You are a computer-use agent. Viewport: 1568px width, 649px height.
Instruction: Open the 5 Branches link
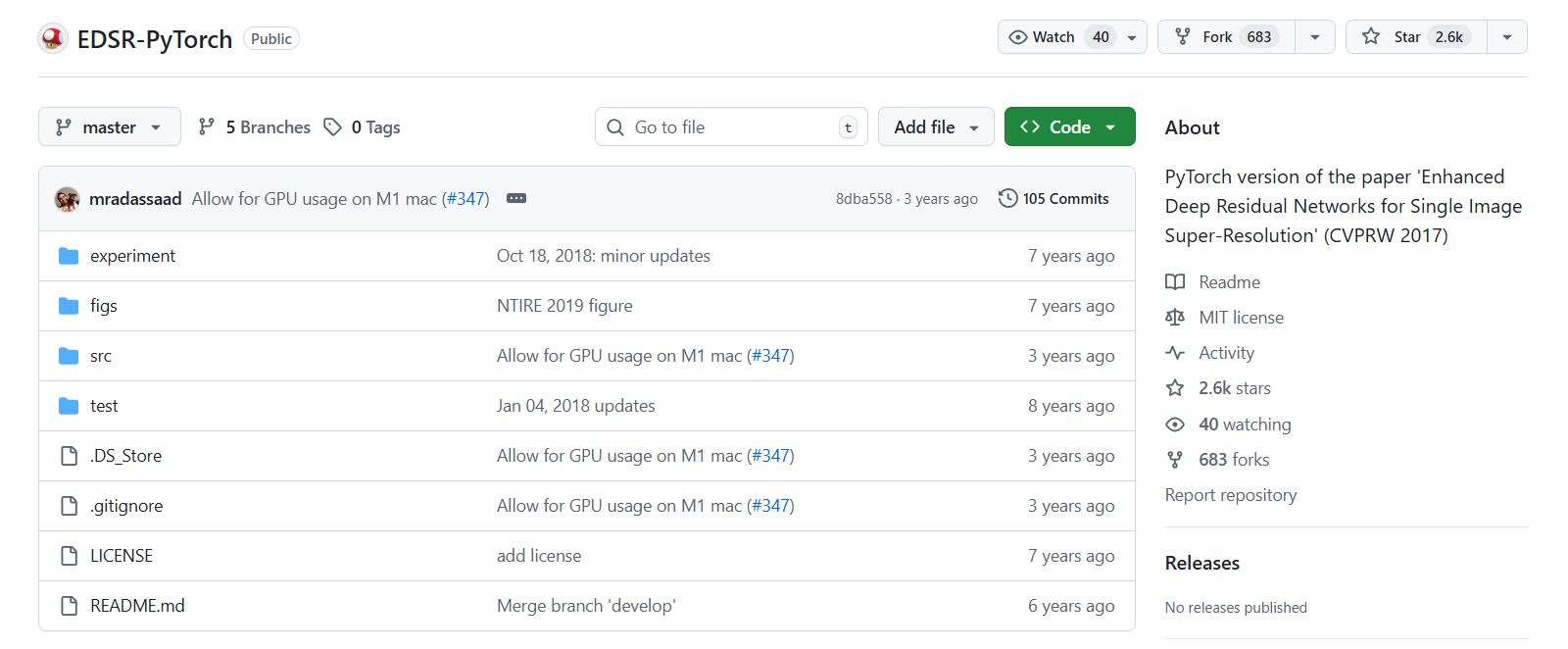[x=254, y=126]
